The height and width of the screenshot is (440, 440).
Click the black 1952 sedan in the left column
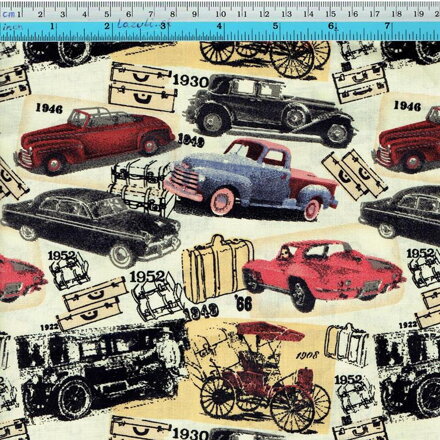(x=91, y=227)
